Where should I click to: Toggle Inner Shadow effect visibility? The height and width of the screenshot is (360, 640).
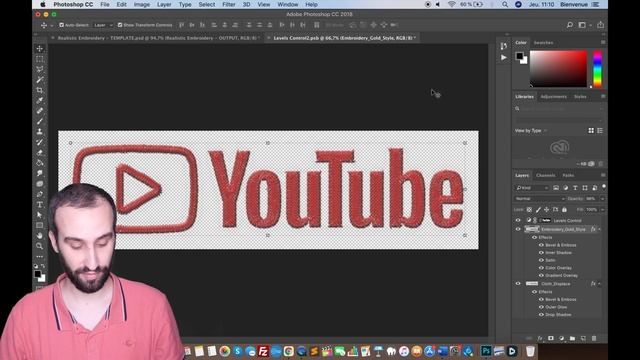click(541, 253)
